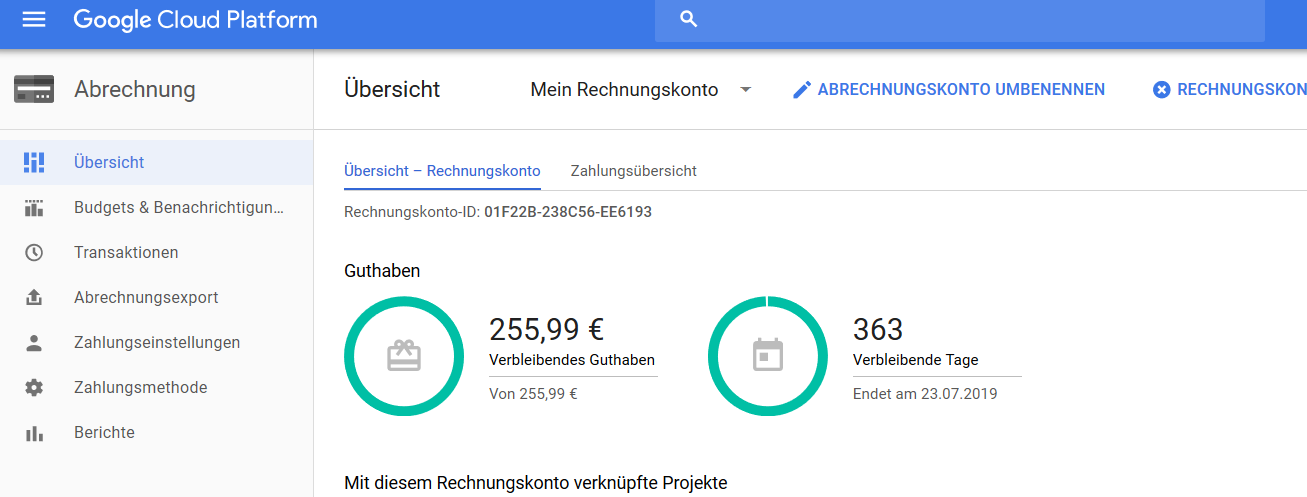The image size is (1307, 497).
Task: Click the Übersicht dashboard icon in sidebar
Action: (34, 162)
